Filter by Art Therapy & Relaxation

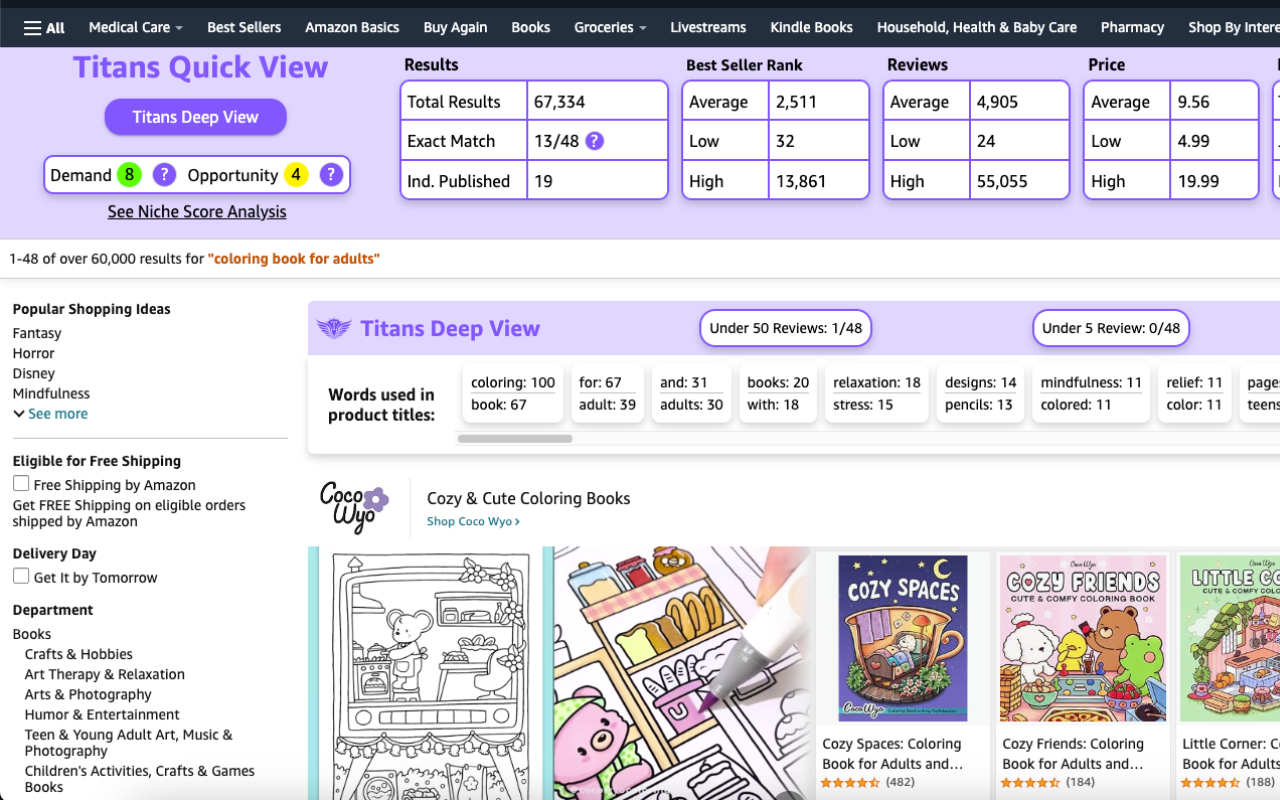105,674
